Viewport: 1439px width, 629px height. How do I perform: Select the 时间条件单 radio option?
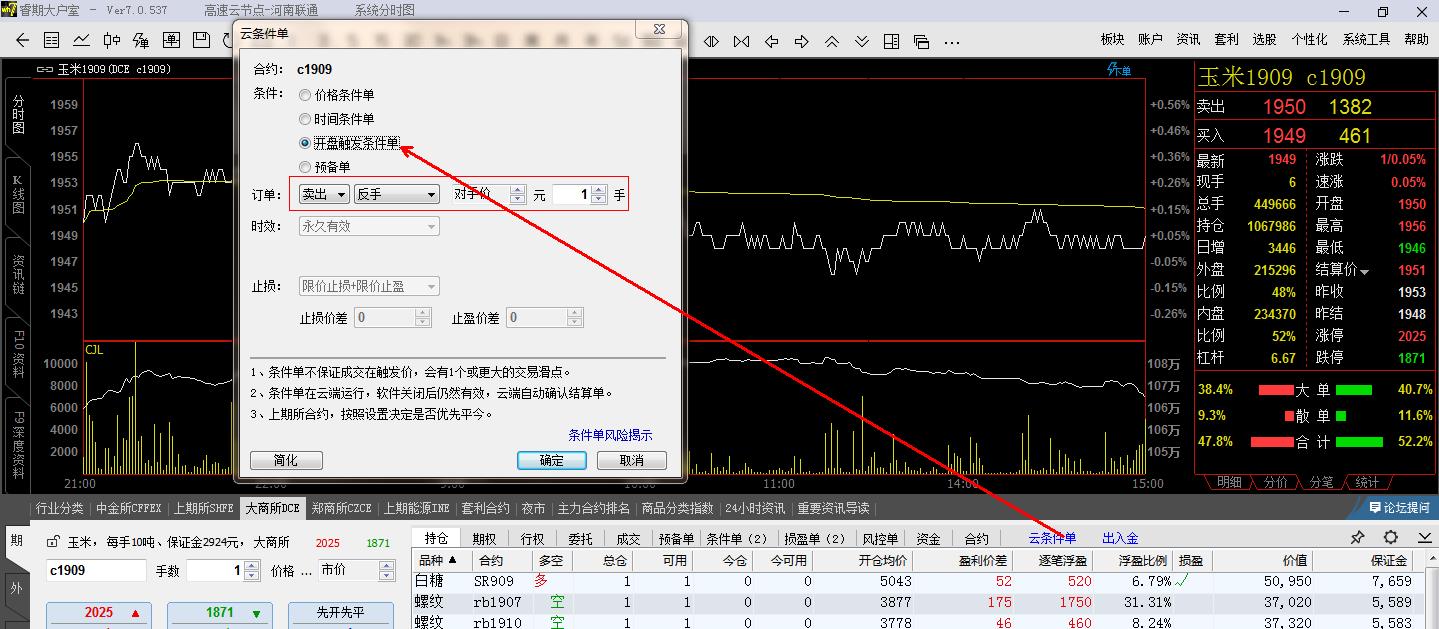(305, 120)
